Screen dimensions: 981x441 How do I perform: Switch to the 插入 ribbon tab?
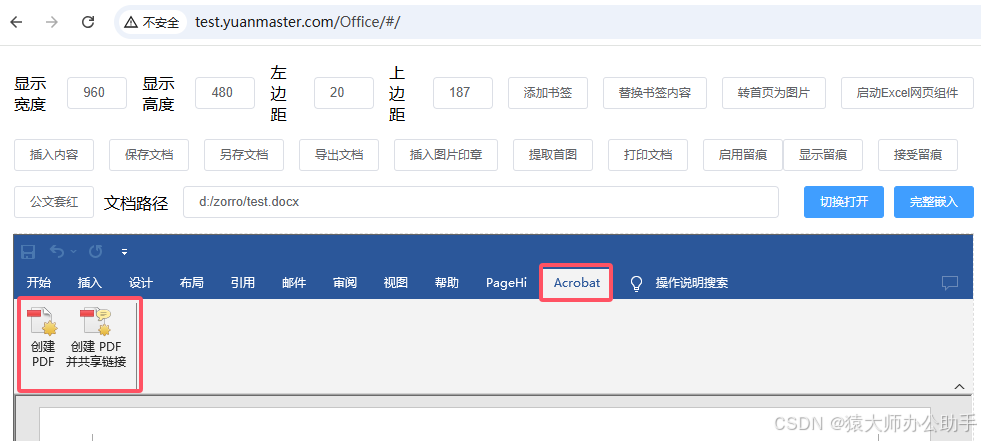[89, 283]
